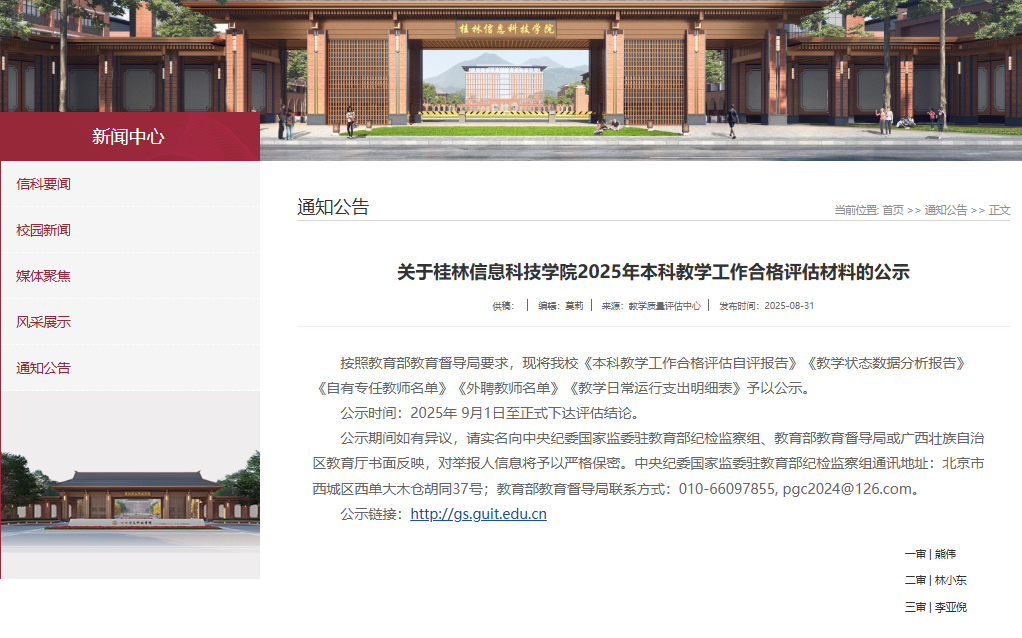Go to 校园新闻 in sidebar
Viewport: 1022px width, 638px height.
click(44, 230)
